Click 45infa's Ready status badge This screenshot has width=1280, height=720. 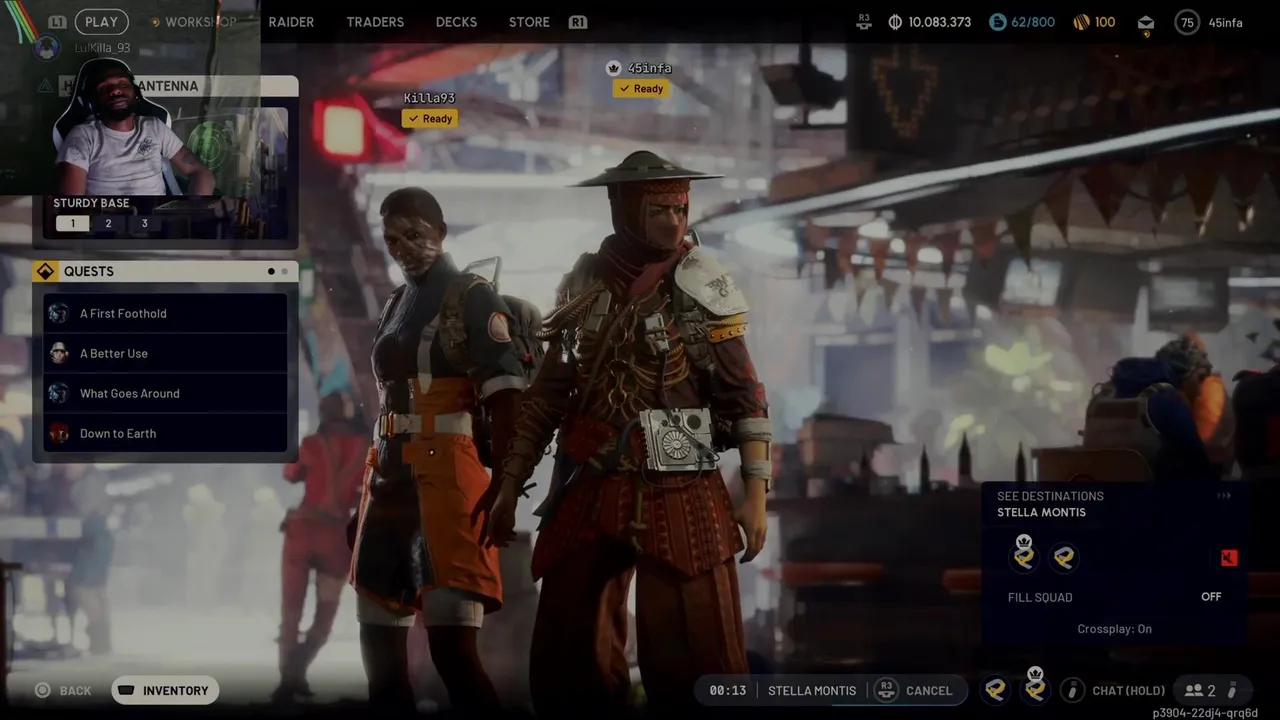coord(641,88)
